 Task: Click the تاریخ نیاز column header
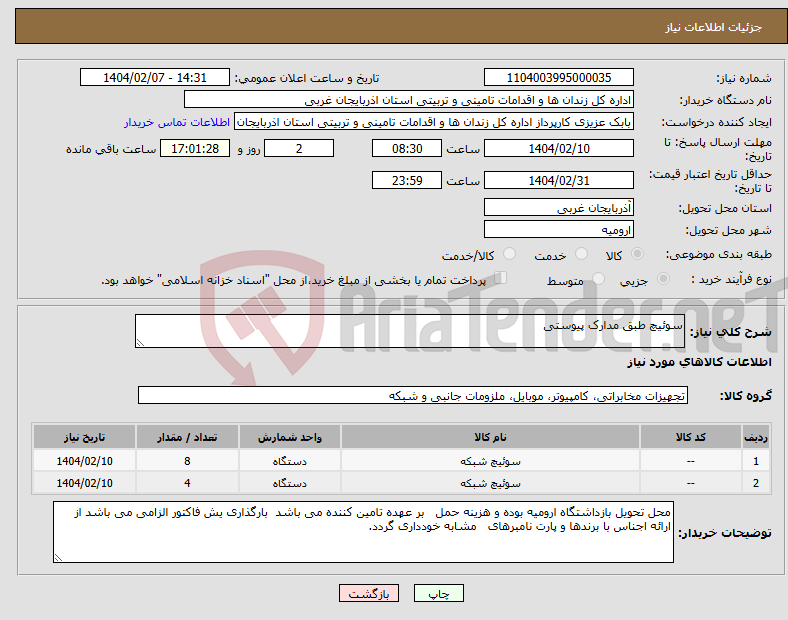[x=84, y=437]
